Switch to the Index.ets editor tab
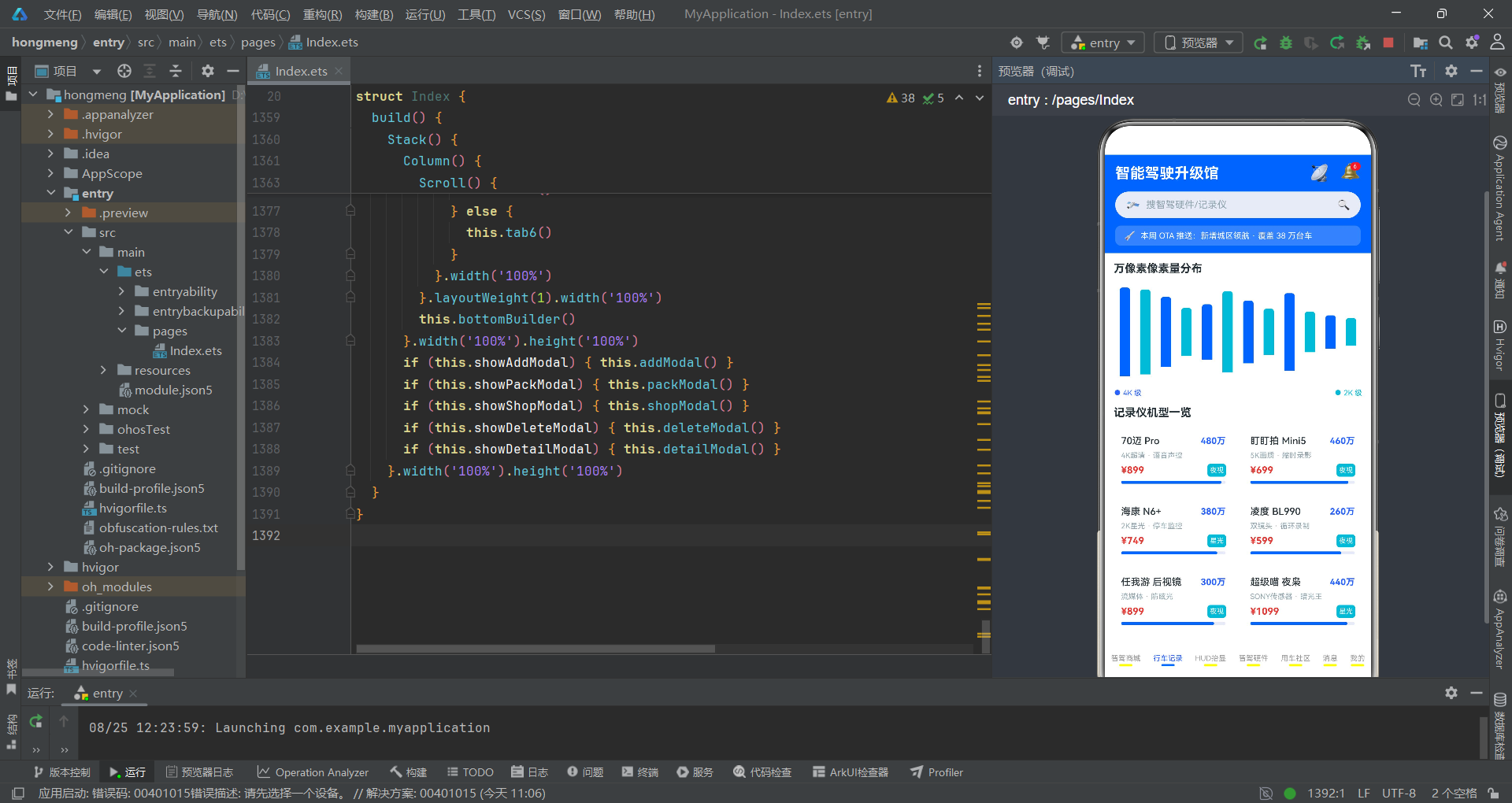 click(x=300, y=71)
